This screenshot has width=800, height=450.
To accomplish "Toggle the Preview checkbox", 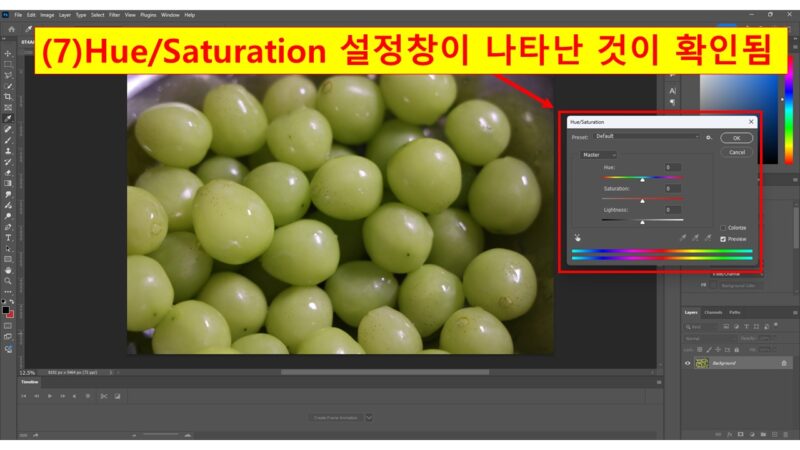I will tap(723, 239).
